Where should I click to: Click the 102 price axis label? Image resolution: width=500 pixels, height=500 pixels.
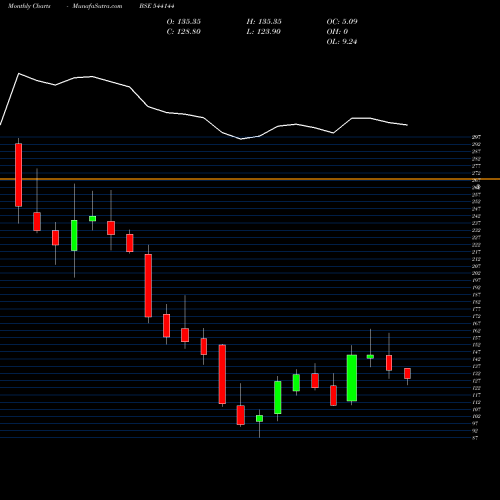476,417
